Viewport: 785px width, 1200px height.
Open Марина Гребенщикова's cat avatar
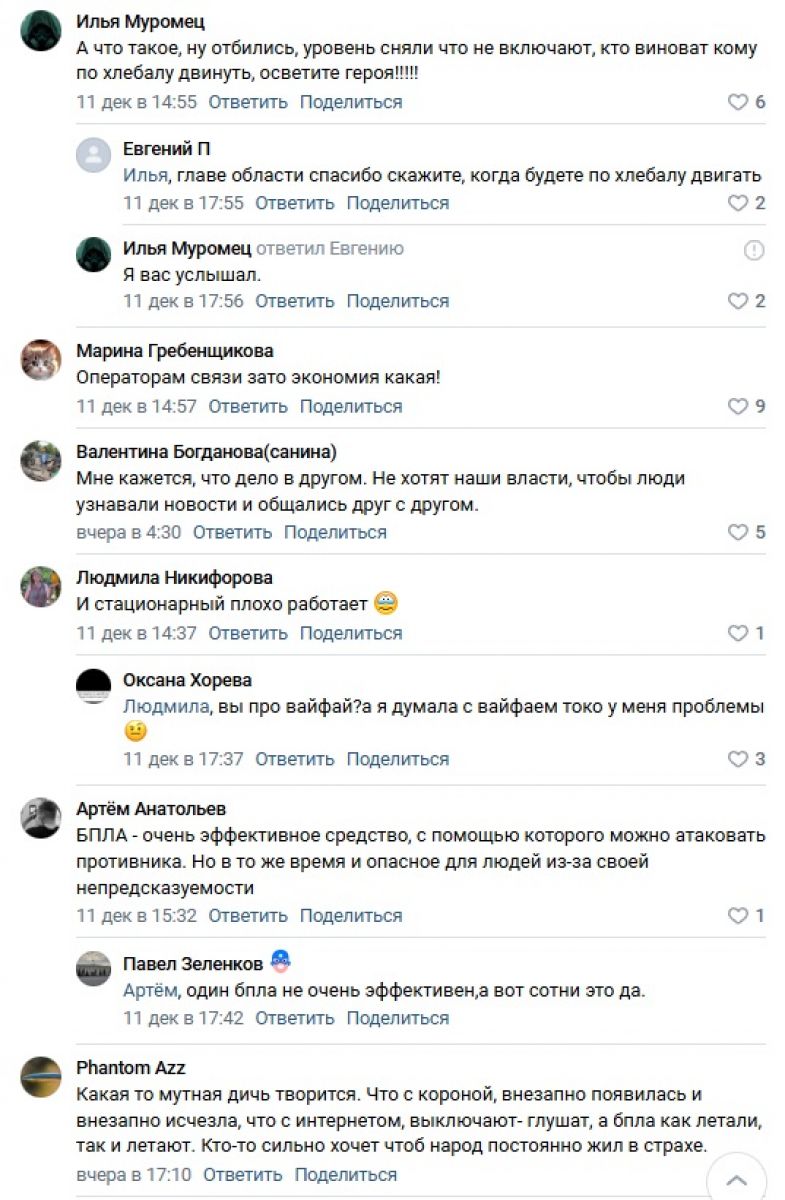point(41,360)
